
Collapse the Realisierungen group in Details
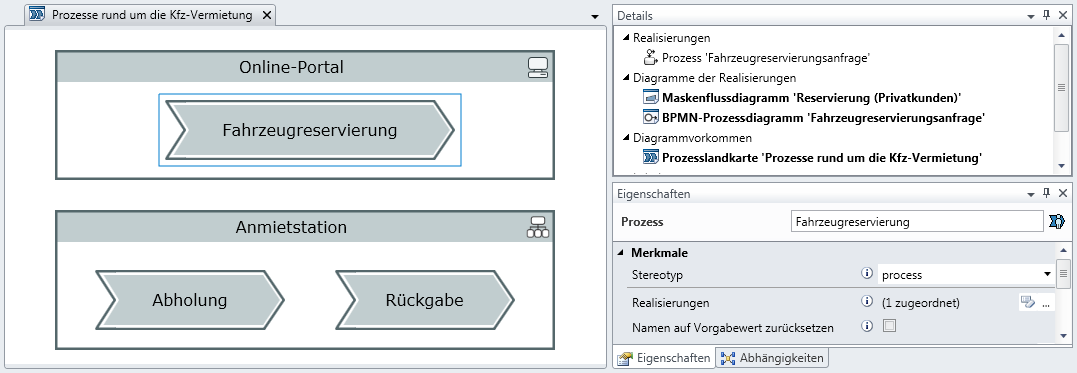pos(625,38)
